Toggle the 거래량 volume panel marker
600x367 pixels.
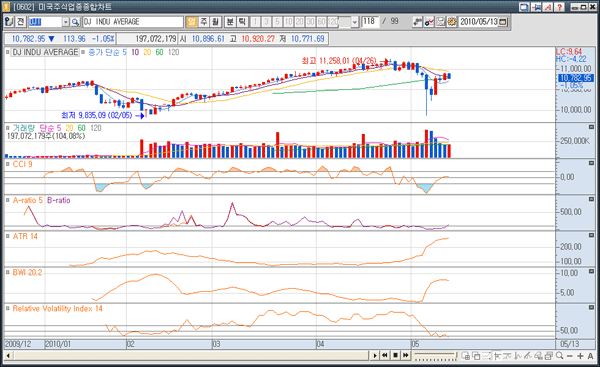tap(7, 128)
